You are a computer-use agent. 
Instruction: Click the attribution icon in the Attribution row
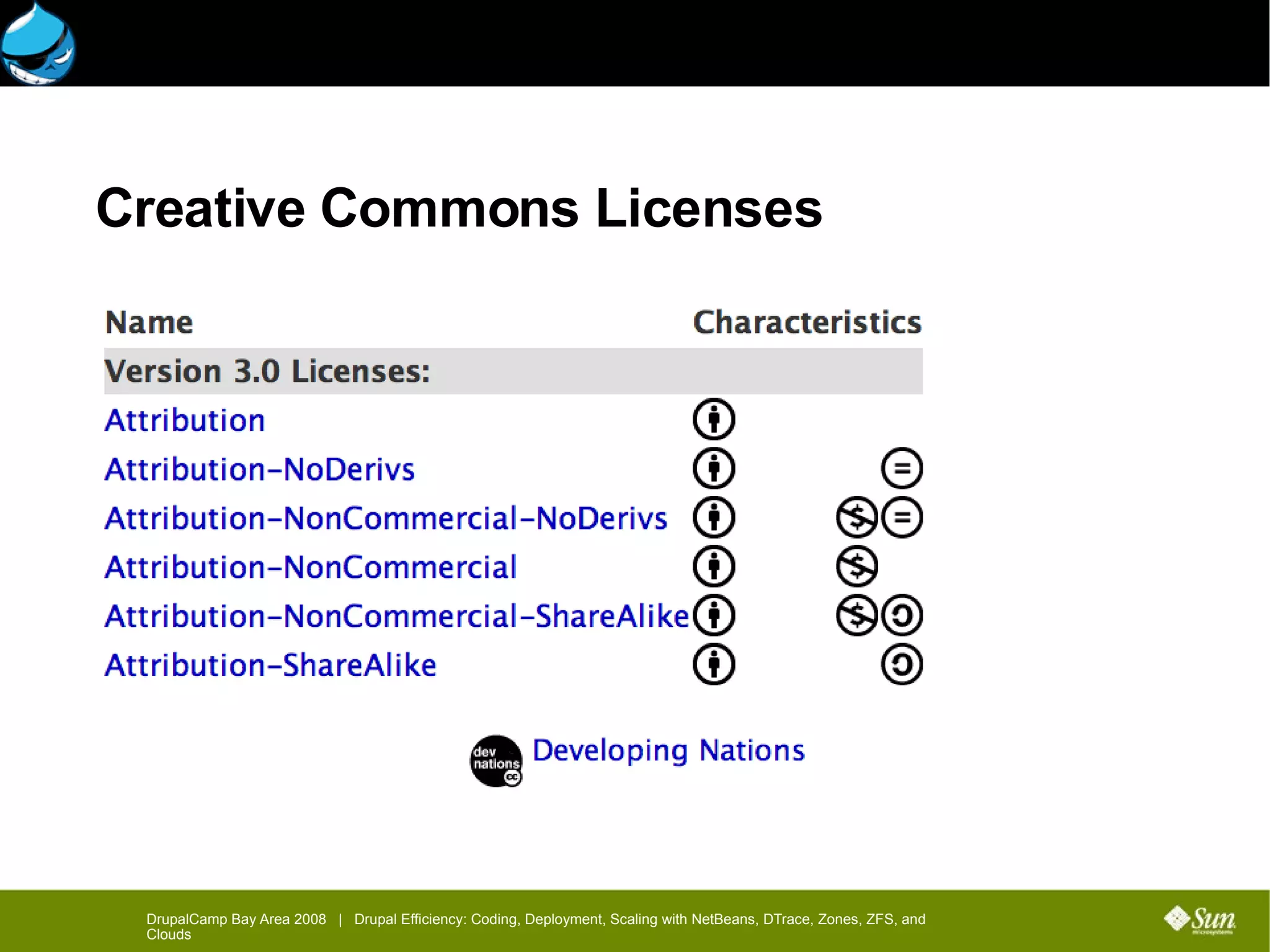point(714,419)
